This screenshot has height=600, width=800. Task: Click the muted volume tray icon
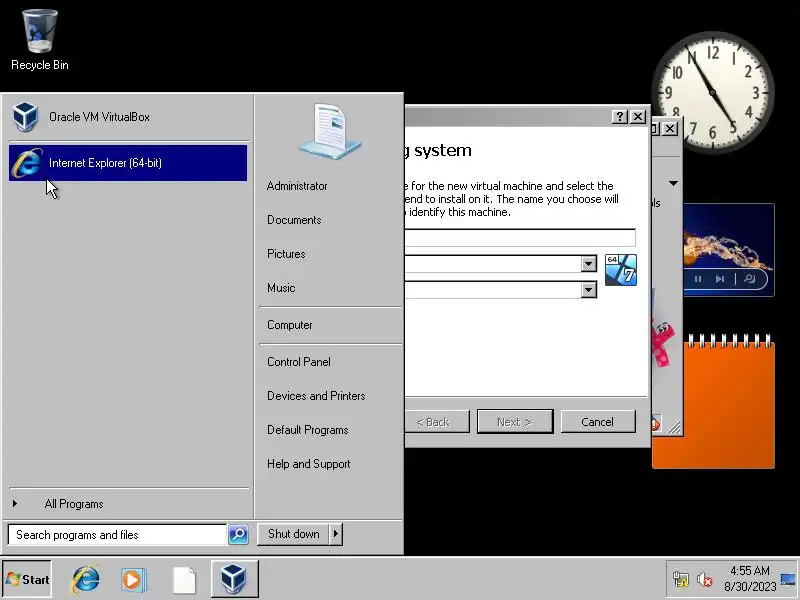pos(705,579)
